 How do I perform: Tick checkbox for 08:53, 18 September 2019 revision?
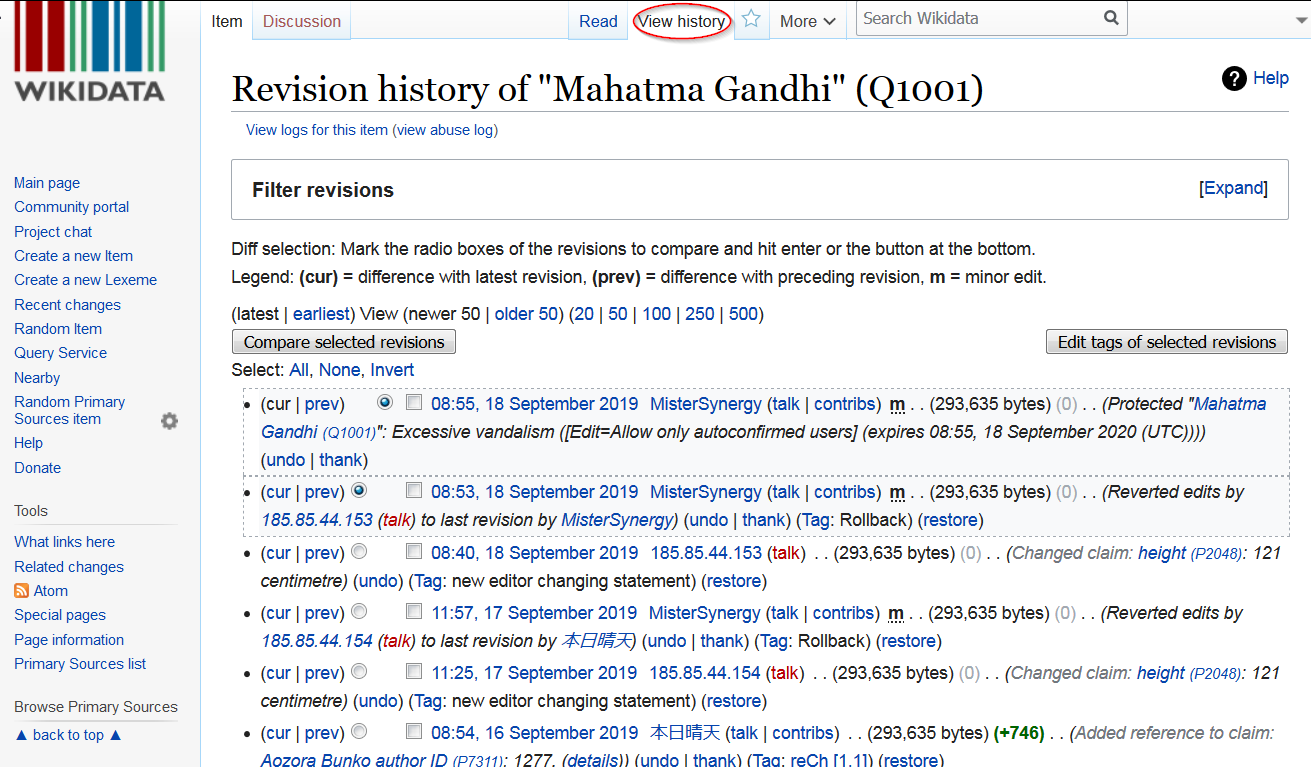(414, 491)
